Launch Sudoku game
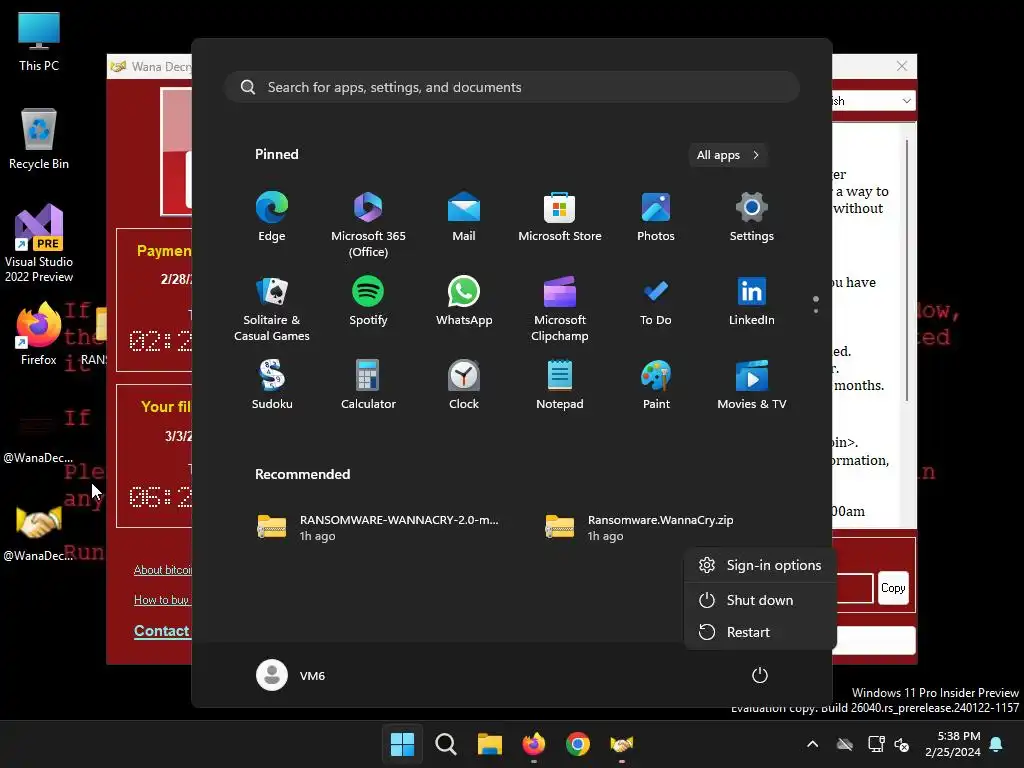The image size is (1024, 768). point(272,385)
